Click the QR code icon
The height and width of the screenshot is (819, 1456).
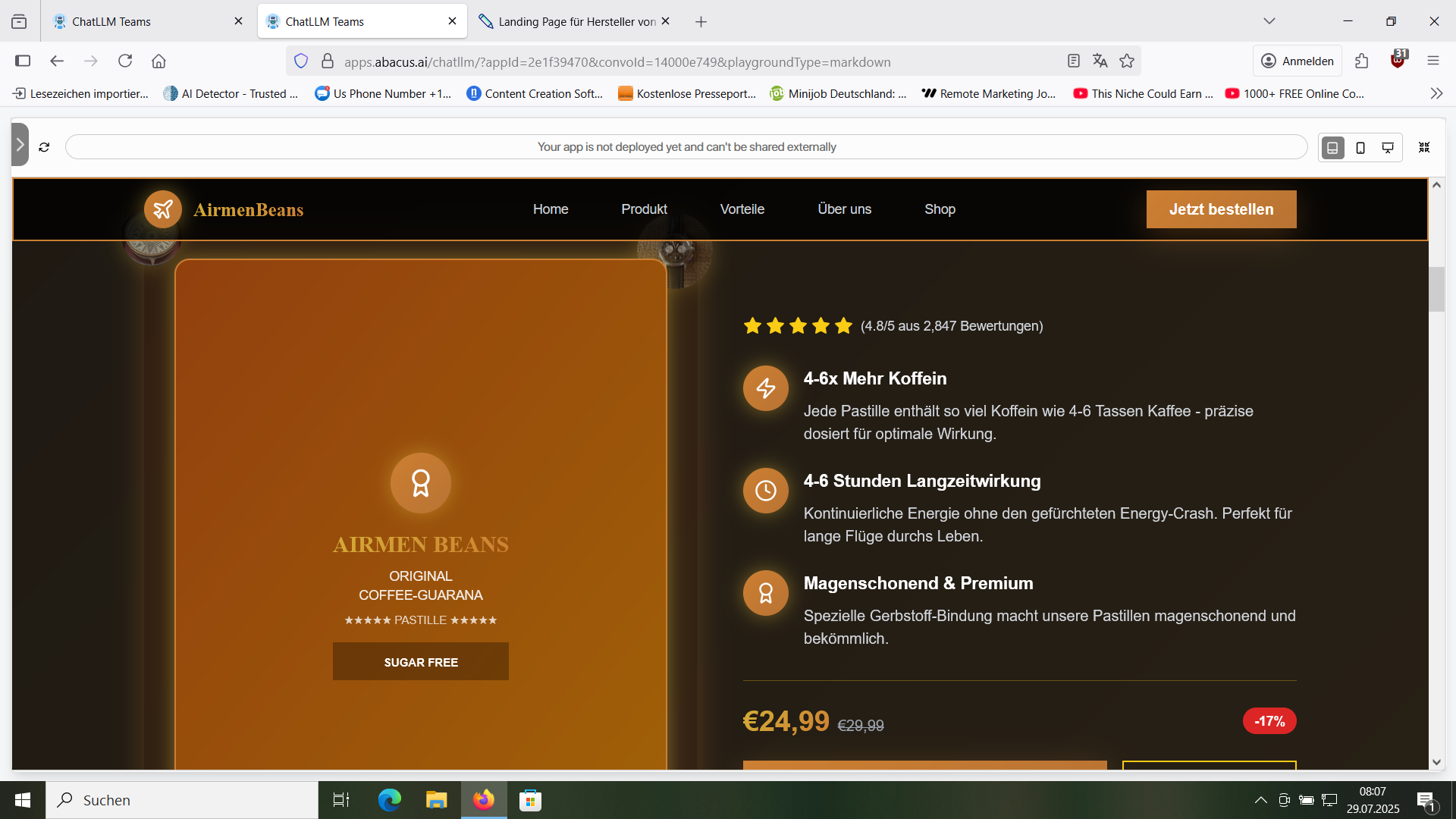[x=1424, y=147]
